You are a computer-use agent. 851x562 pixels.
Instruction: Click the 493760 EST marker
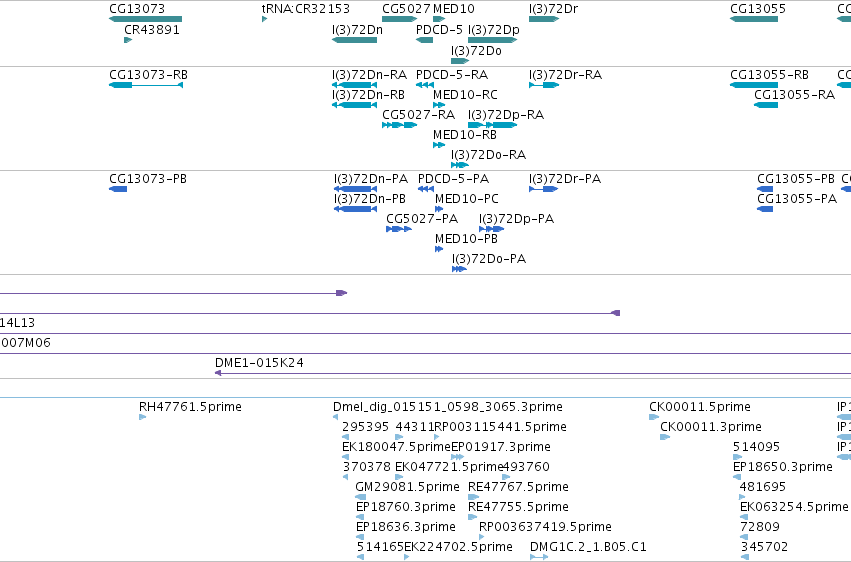click(506, 477)
